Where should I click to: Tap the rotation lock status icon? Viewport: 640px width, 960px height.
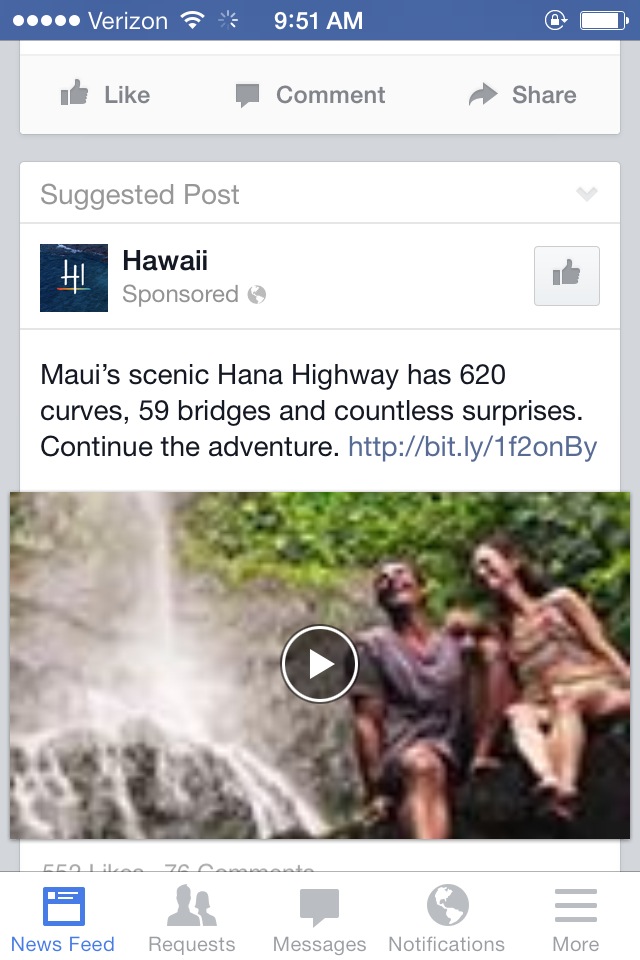[x=556, y=21]
